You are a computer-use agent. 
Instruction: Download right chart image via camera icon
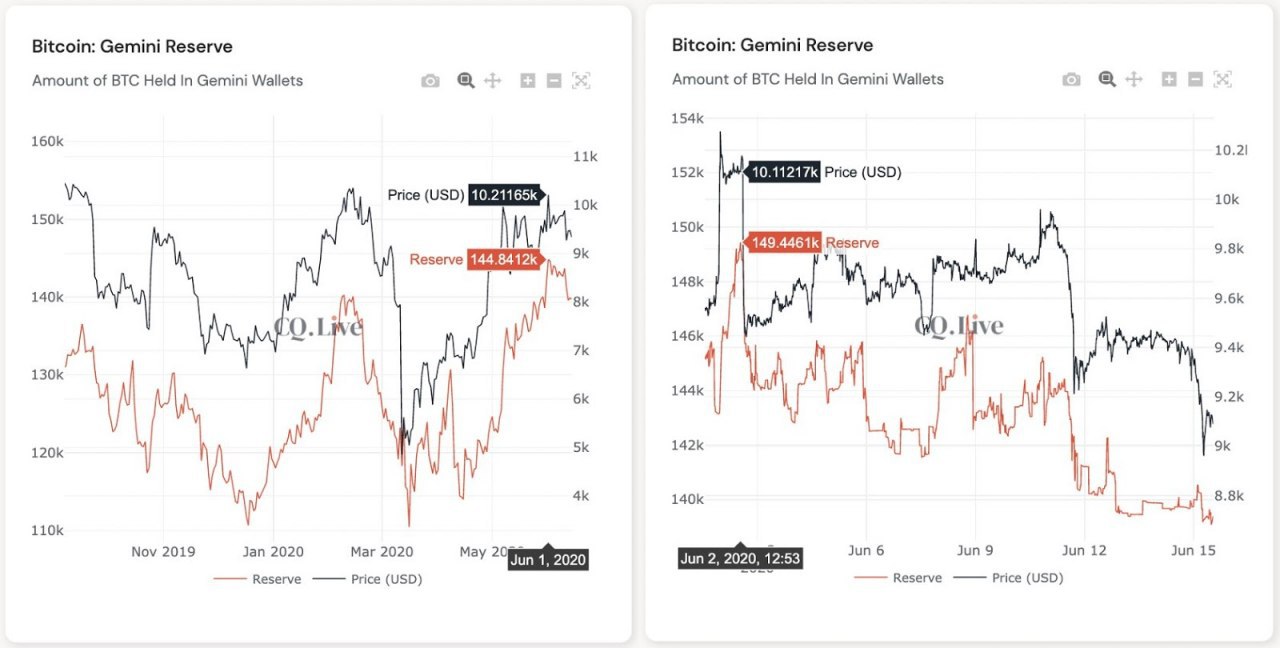point(1071,80)
